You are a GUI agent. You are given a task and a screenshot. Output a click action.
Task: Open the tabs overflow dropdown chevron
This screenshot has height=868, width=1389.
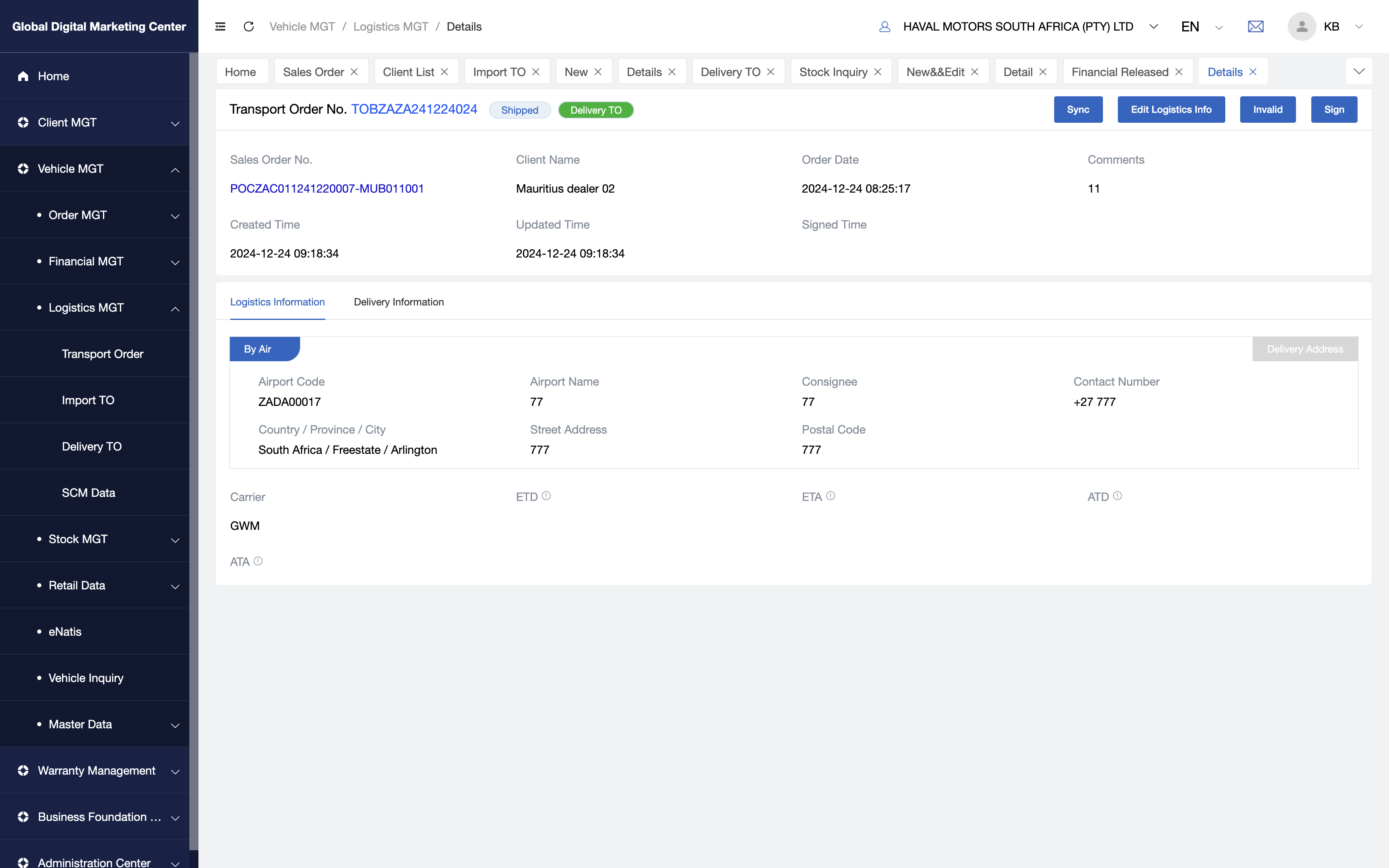click(x=1358, y=71)
